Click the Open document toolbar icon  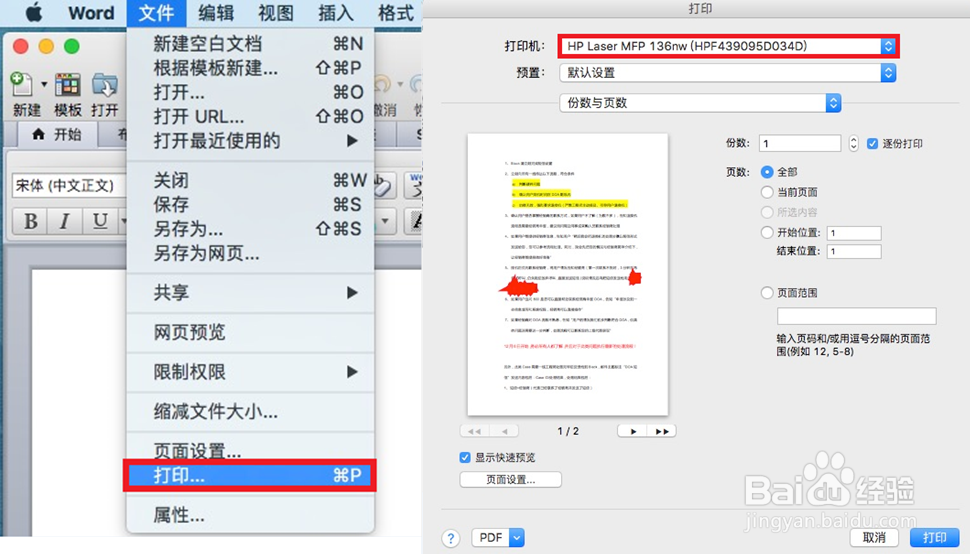105,85
